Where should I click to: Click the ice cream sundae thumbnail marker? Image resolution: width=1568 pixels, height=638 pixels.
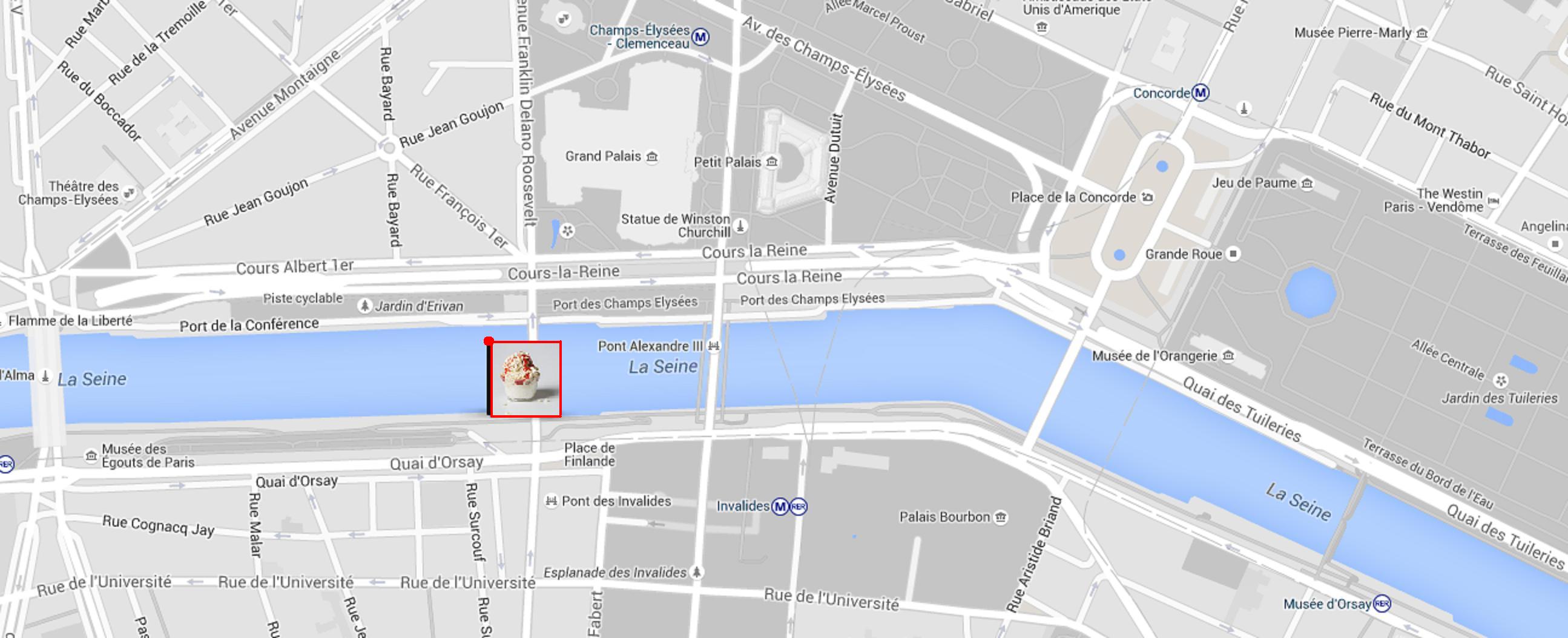[526, 380]
